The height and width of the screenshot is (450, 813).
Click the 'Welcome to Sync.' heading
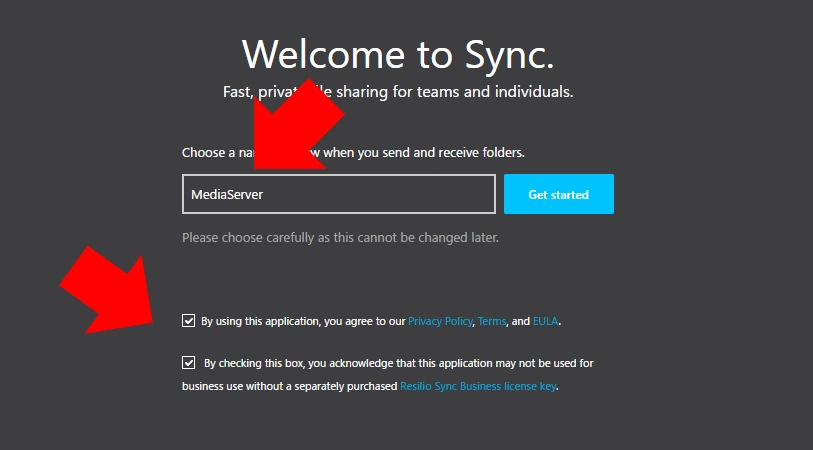pos(398,54)
